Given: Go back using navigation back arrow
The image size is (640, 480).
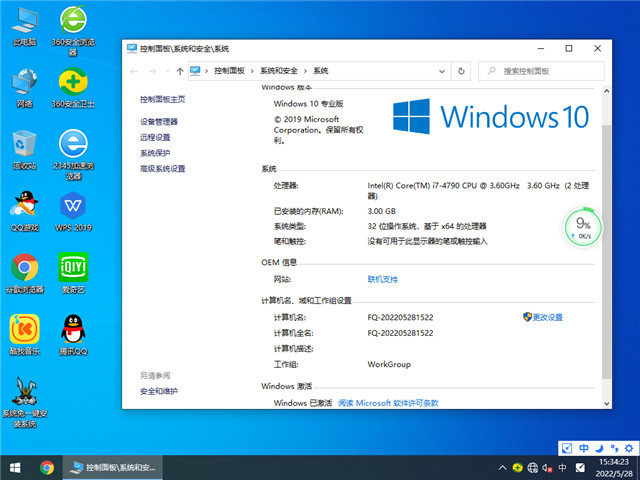Looking at the screenshot, I should 134,71.
